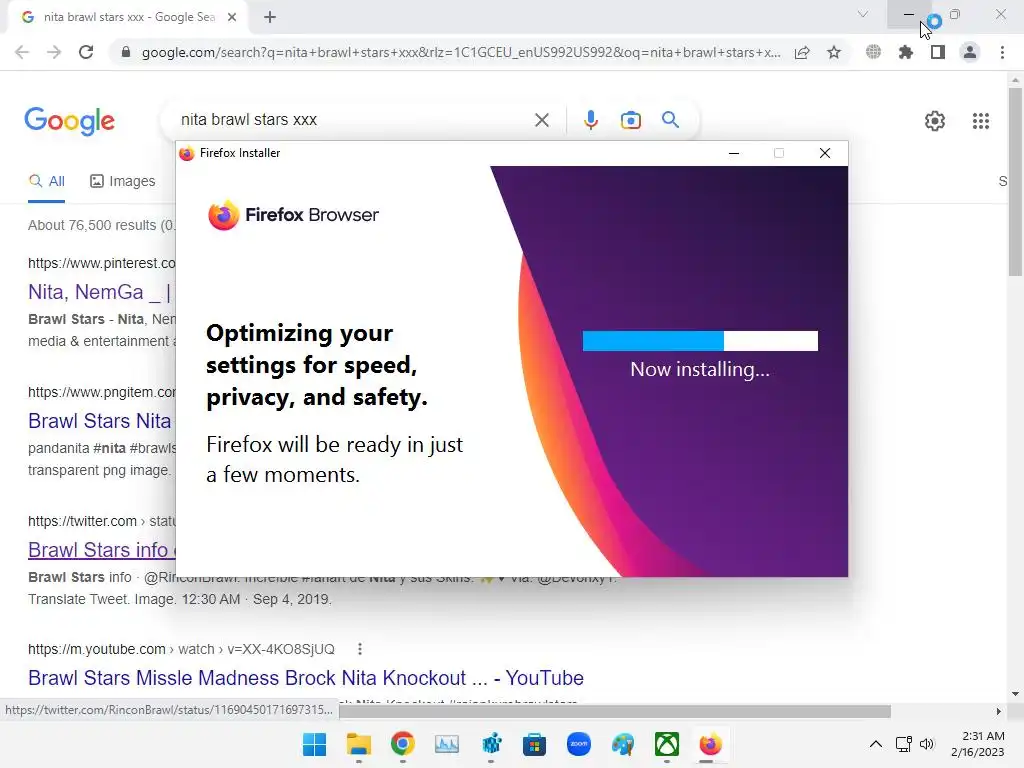
Task: Open File Explorer from taskbar
Action: [x=359, y=744]
